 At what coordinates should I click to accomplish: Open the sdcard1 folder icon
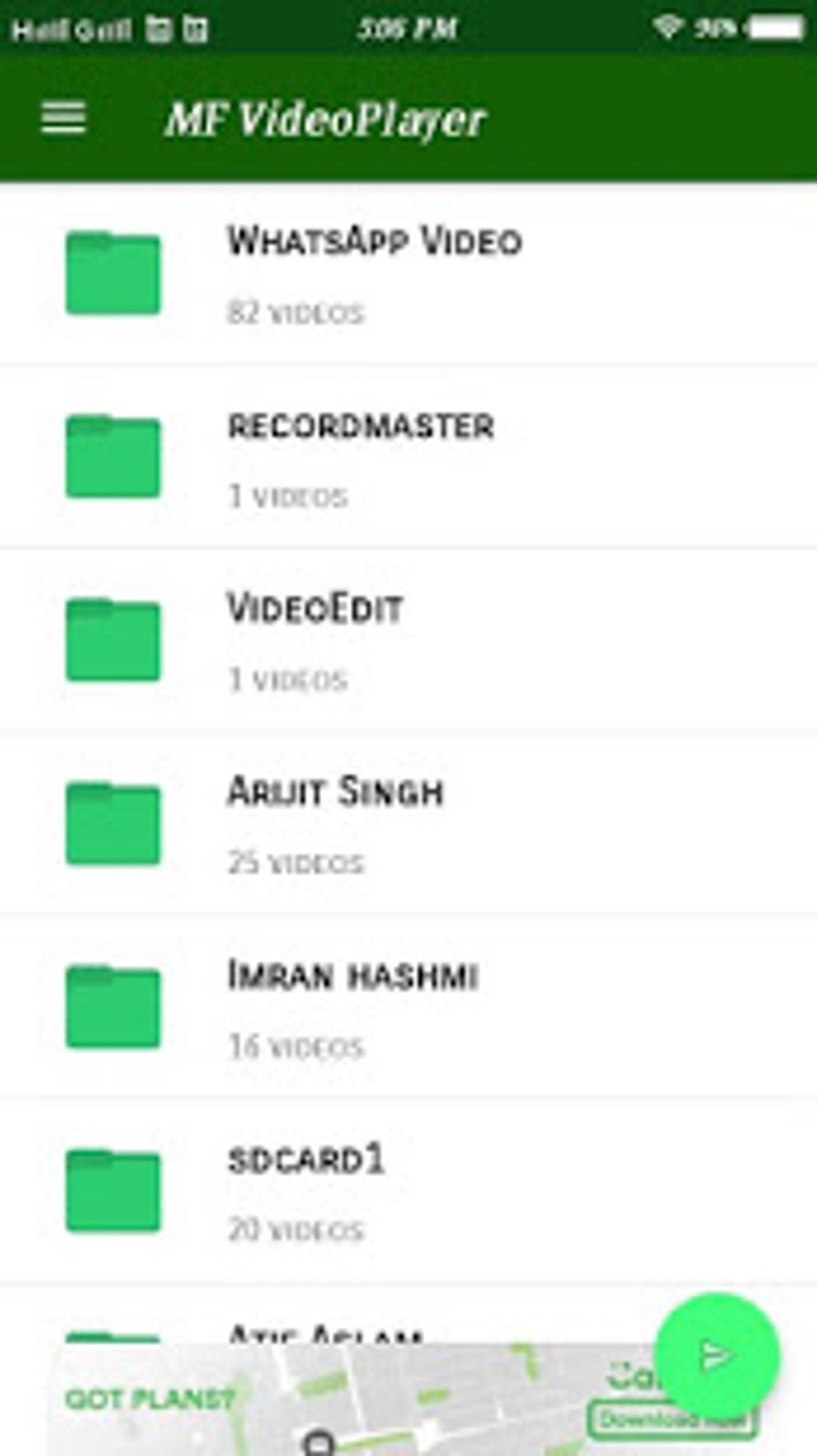click(x=113, y=1190)
